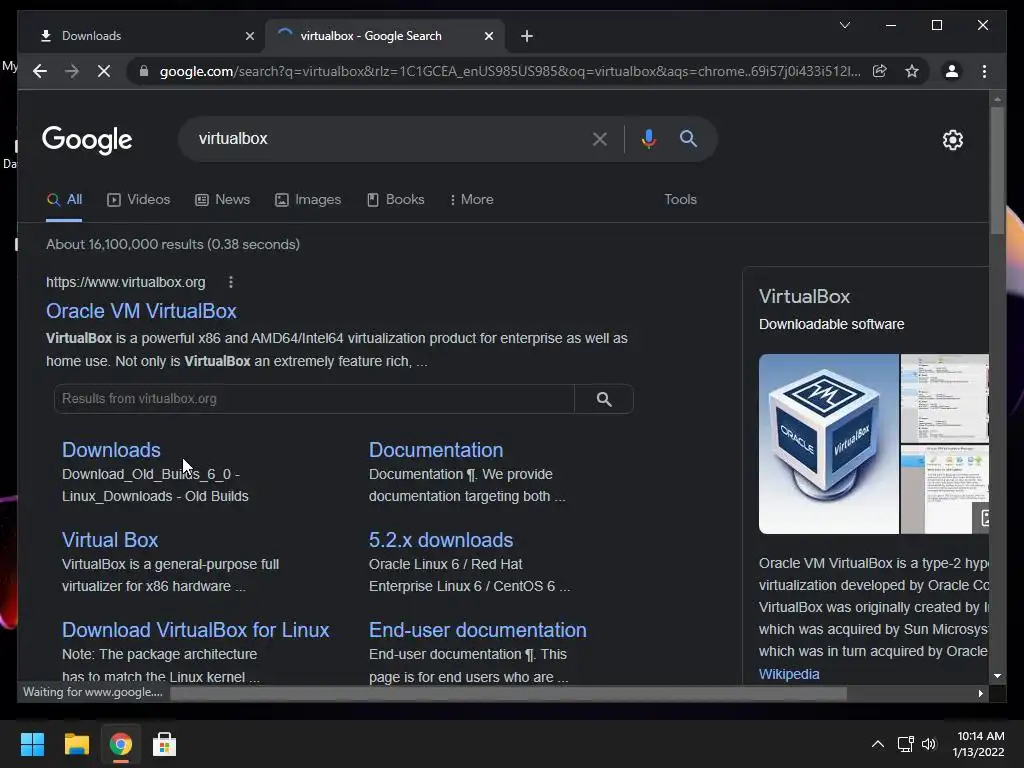The height and width of the screenshot is (768, 1024).
Task: Open the Wikipedia link in knowledge panel
Action: [x=789, y=674]
